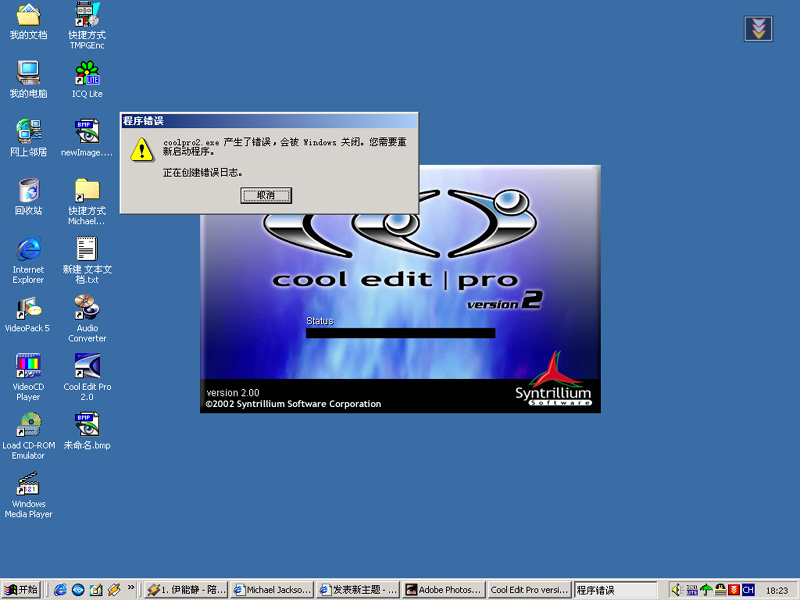Image resolution: width=800 pixels, height=600 pixels.
Task: Select the 未命名.bmp file icon
Action: point(87,431)
